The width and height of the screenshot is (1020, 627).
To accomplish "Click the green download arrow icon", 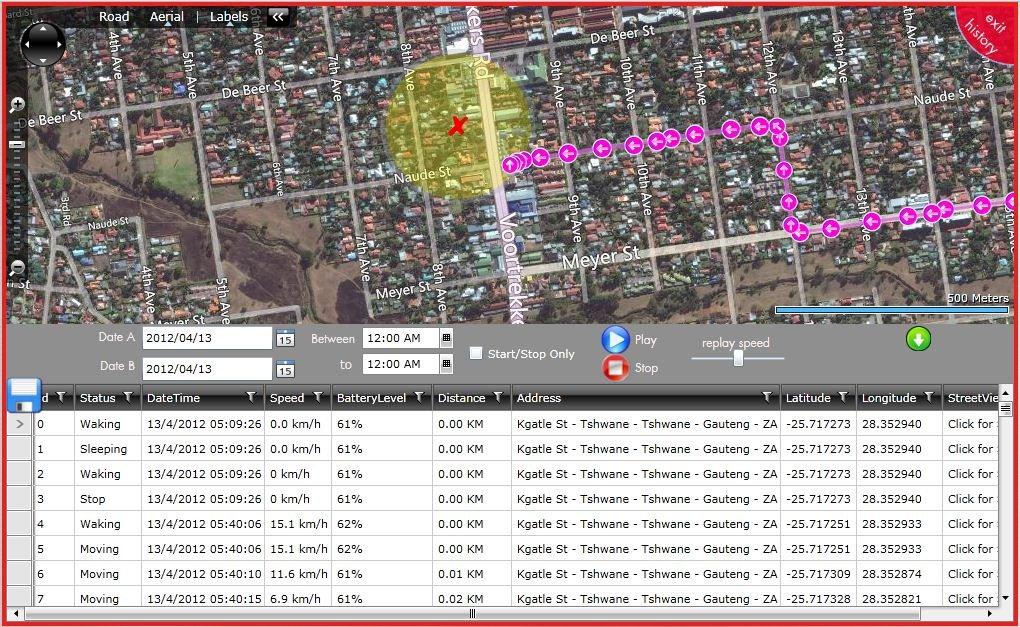I will (x=918, y=339).
